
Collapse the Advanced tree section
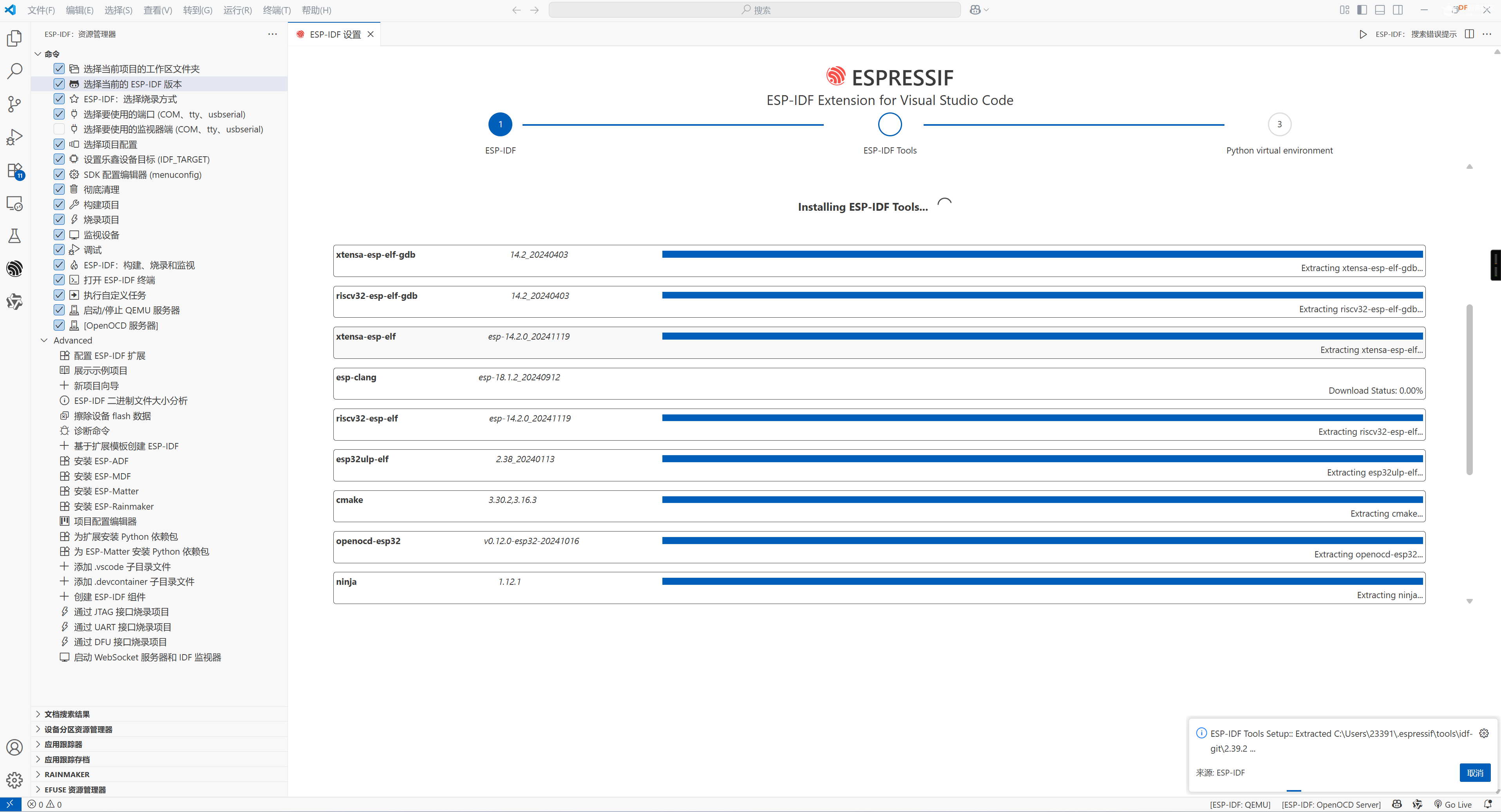44,340
